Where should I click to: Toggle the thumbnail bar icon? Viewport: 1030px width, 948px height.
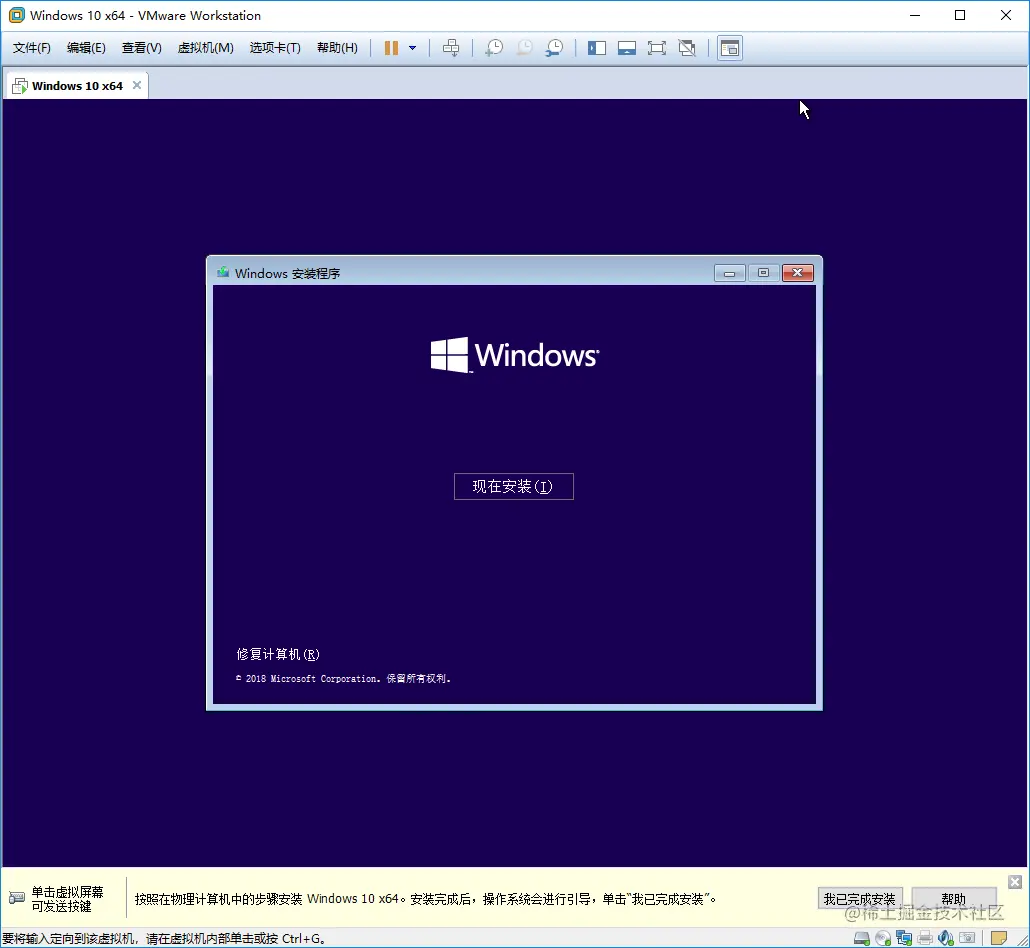627,48
